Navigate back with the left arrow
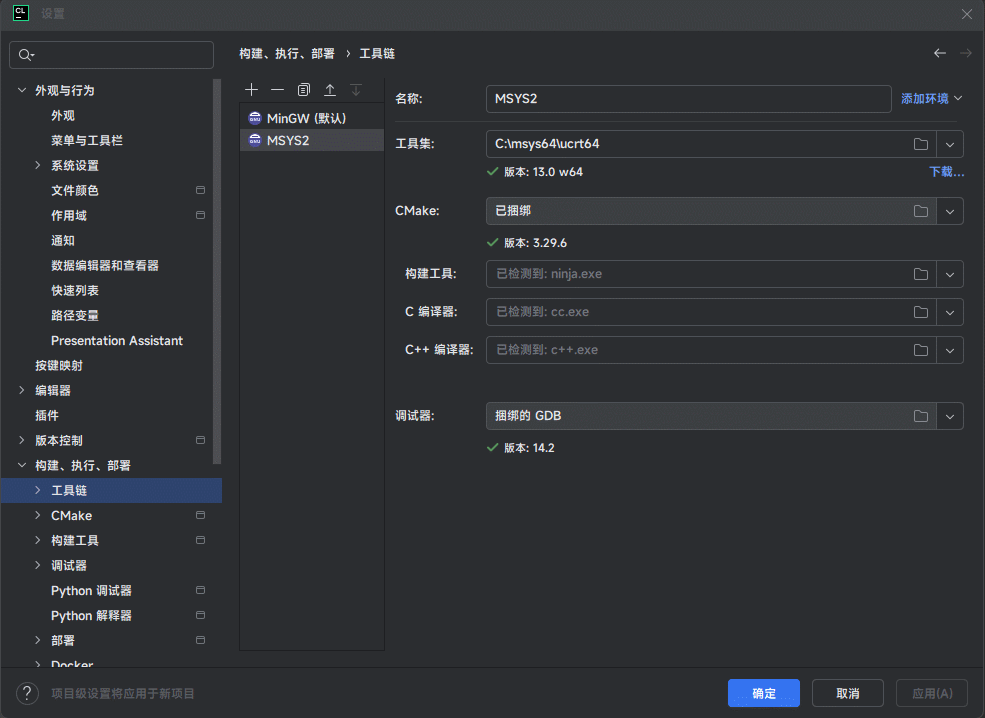The width and height of the screenshot is (985, 718). (939, 53)
